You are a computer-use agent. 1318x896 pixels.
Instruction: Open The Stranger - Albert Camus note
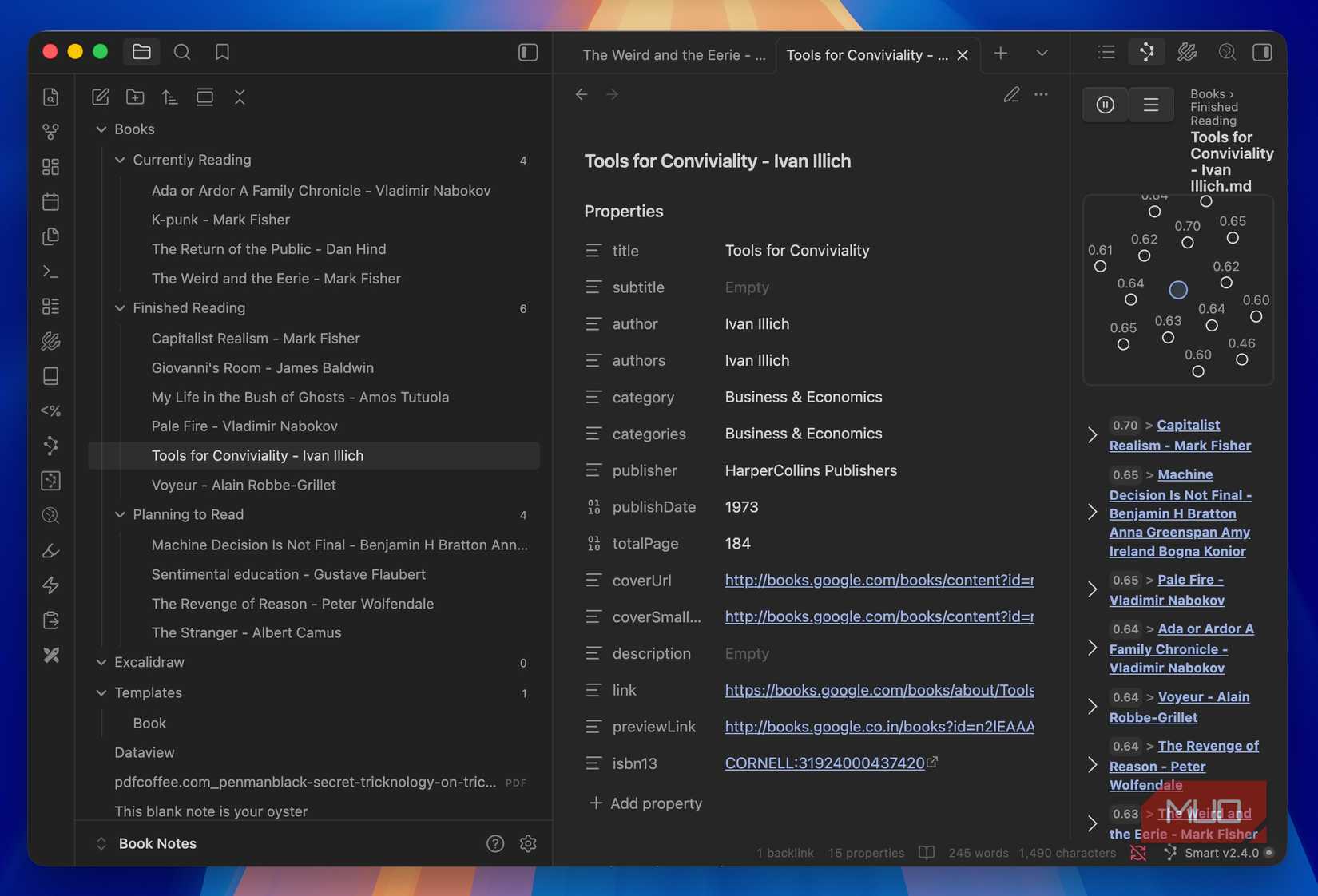click(x=246, y=632)
